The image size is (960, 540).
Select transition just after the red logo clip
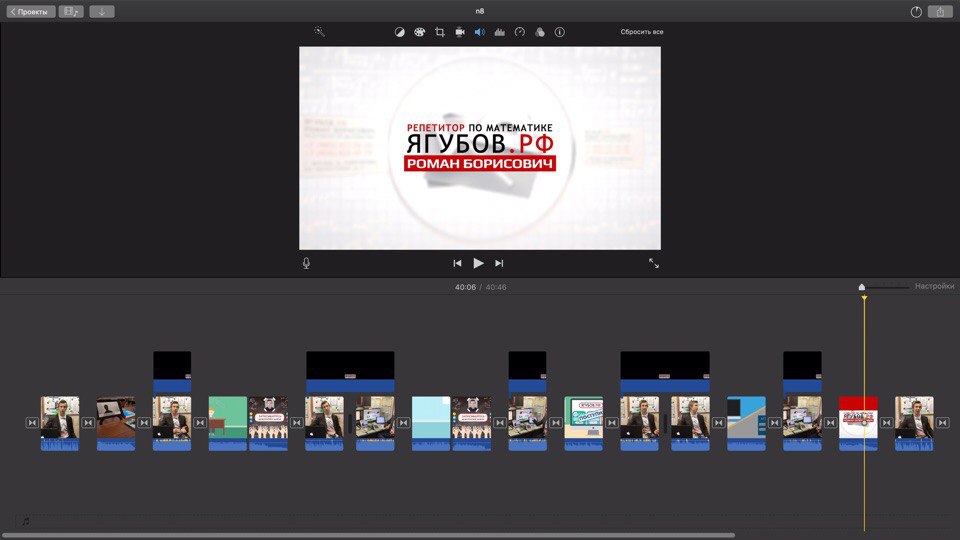pos(887,423)
